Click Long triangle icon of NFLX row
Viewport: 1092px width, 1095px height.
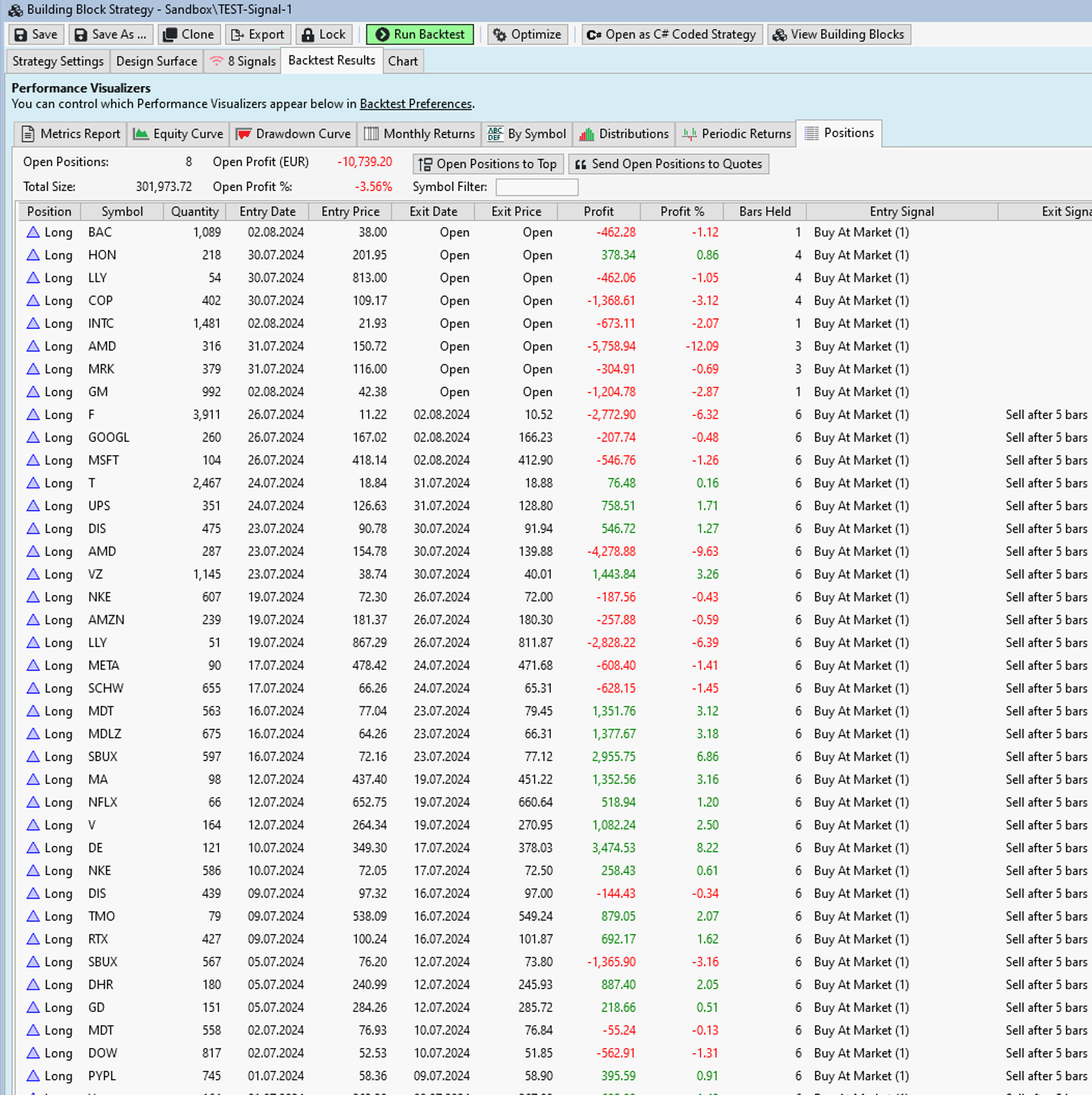(33, 803)
